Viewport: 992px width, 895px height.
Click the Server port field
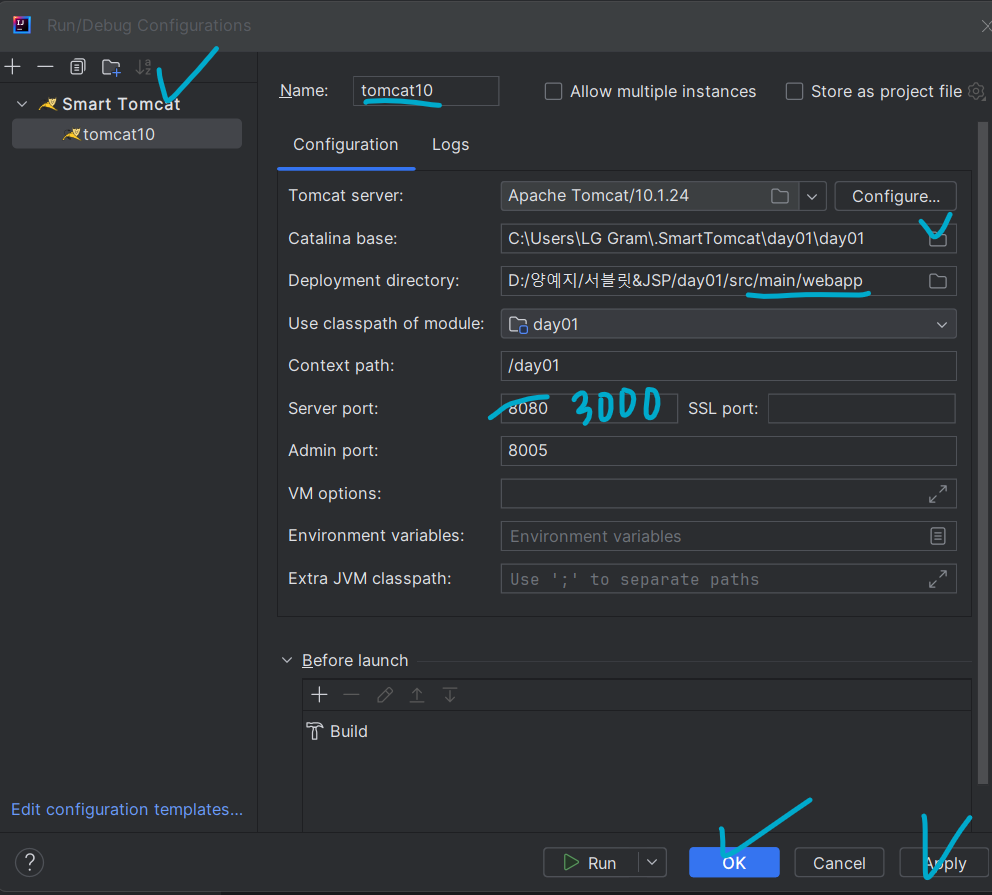tap(589, 409)
